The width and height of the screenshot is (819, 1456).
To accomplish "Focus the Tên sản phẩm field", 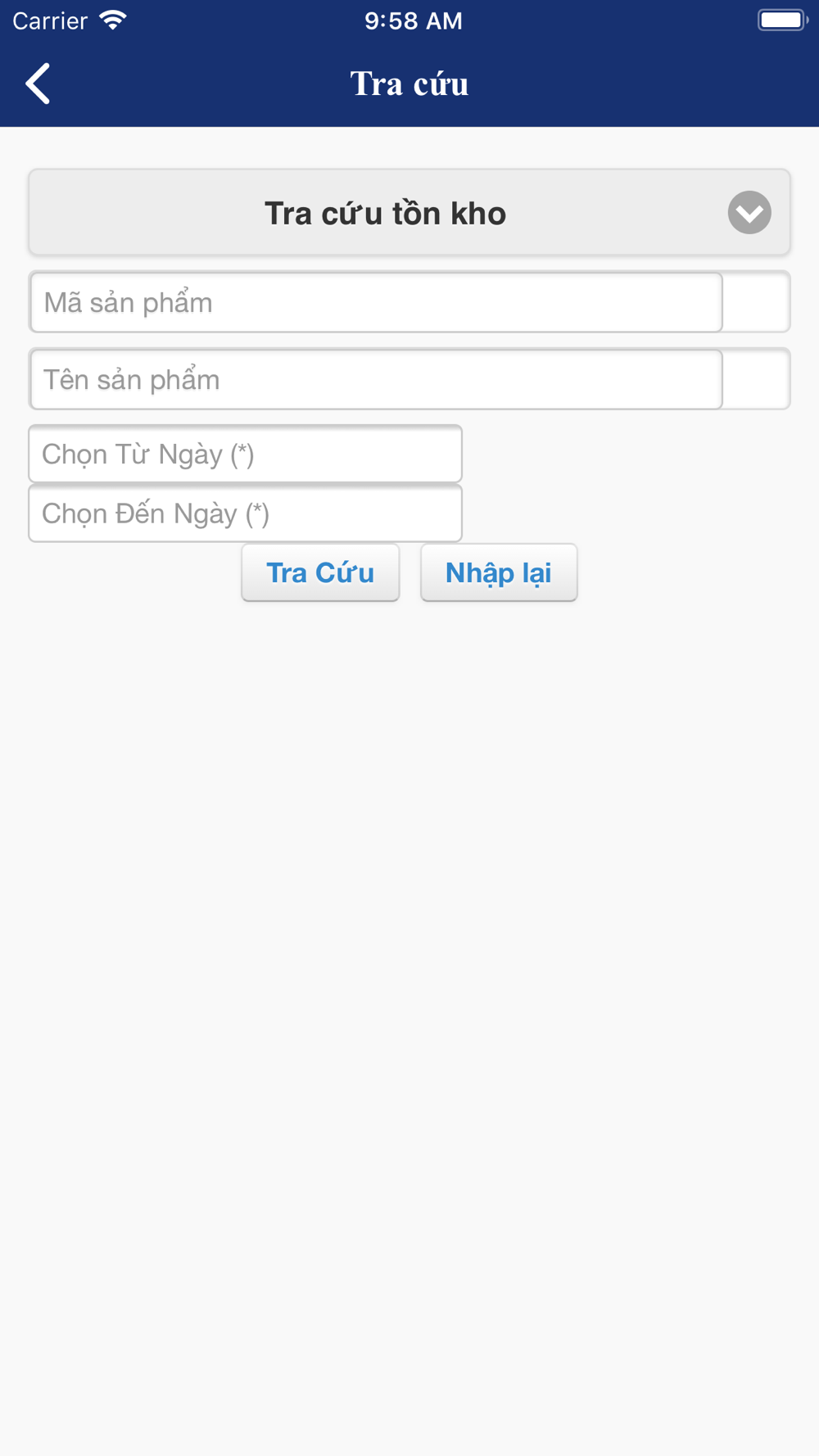I will [376, 379].
